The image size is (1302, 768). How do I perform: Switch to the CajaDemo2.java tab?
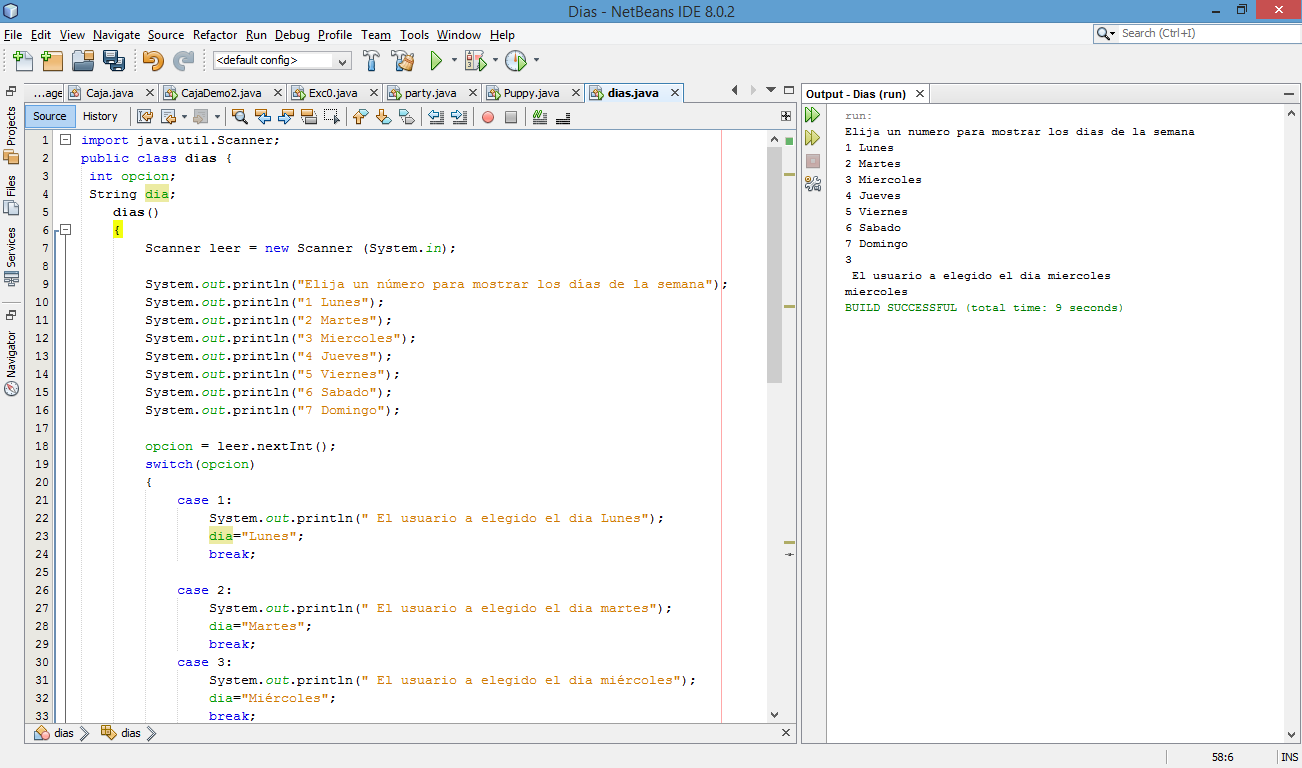coord(220,93)
